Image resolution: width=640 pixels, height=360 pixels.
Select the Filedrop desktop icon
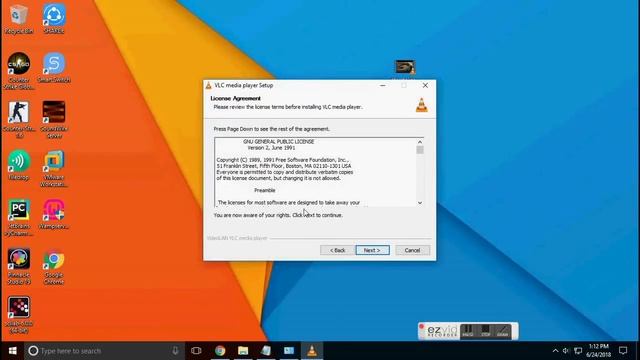[x=18, y=165]
